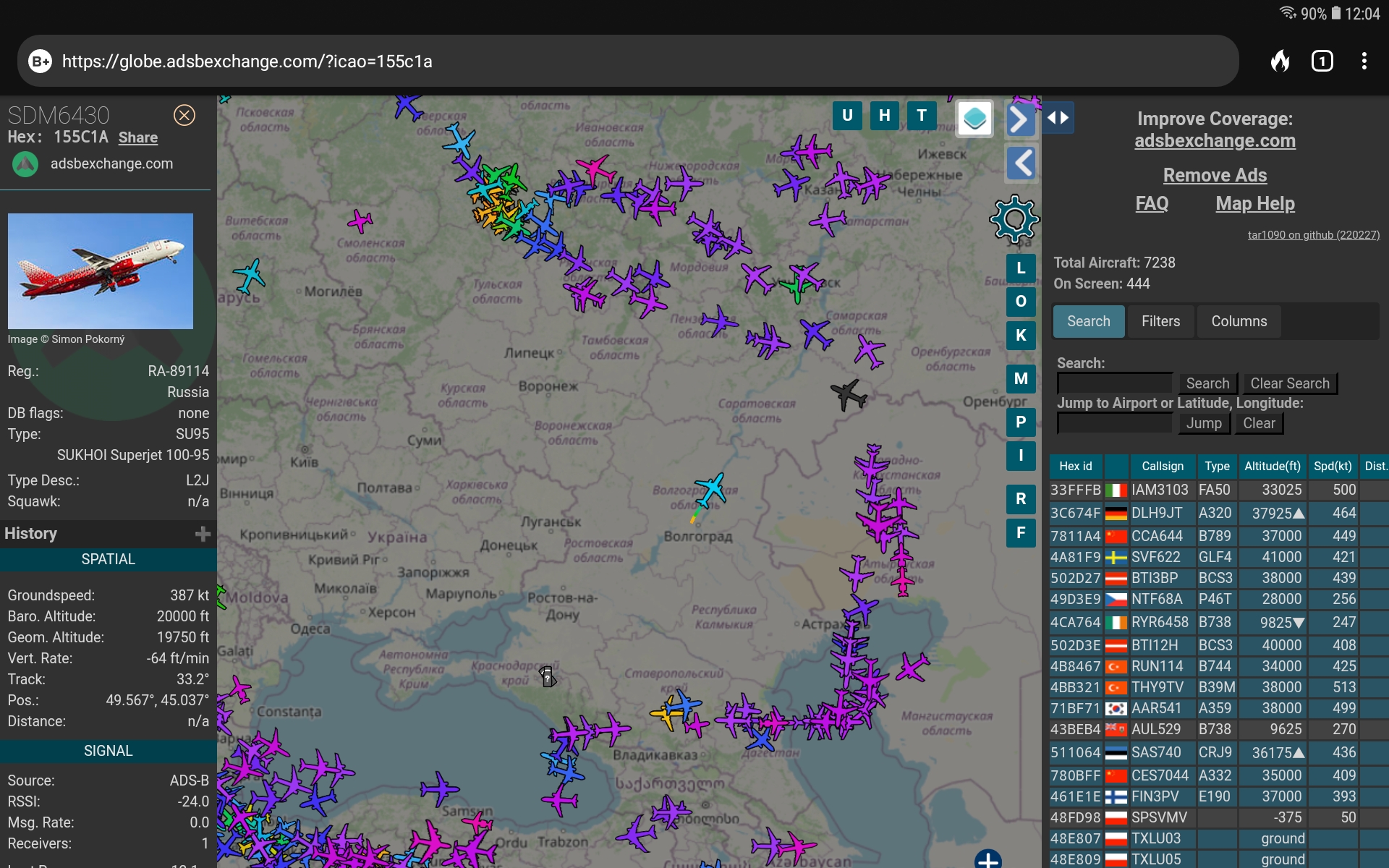1389x868 pixels.
Task: Click the back/collapse arrow icon
Action: click(x=1020, y=163)
